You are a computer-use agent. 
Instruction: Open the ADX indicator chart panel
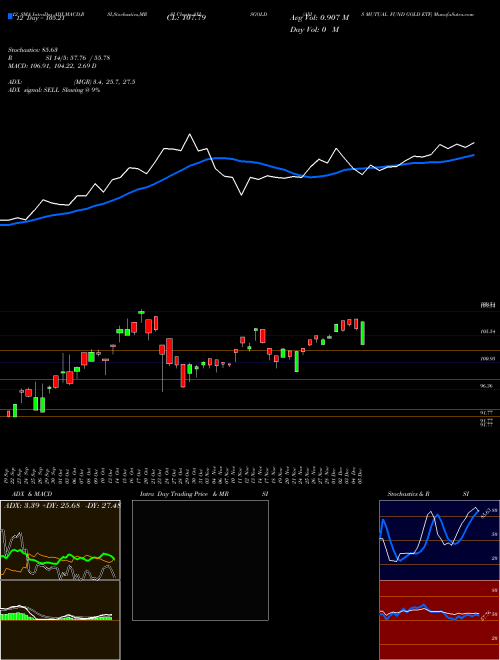point(60,540)
